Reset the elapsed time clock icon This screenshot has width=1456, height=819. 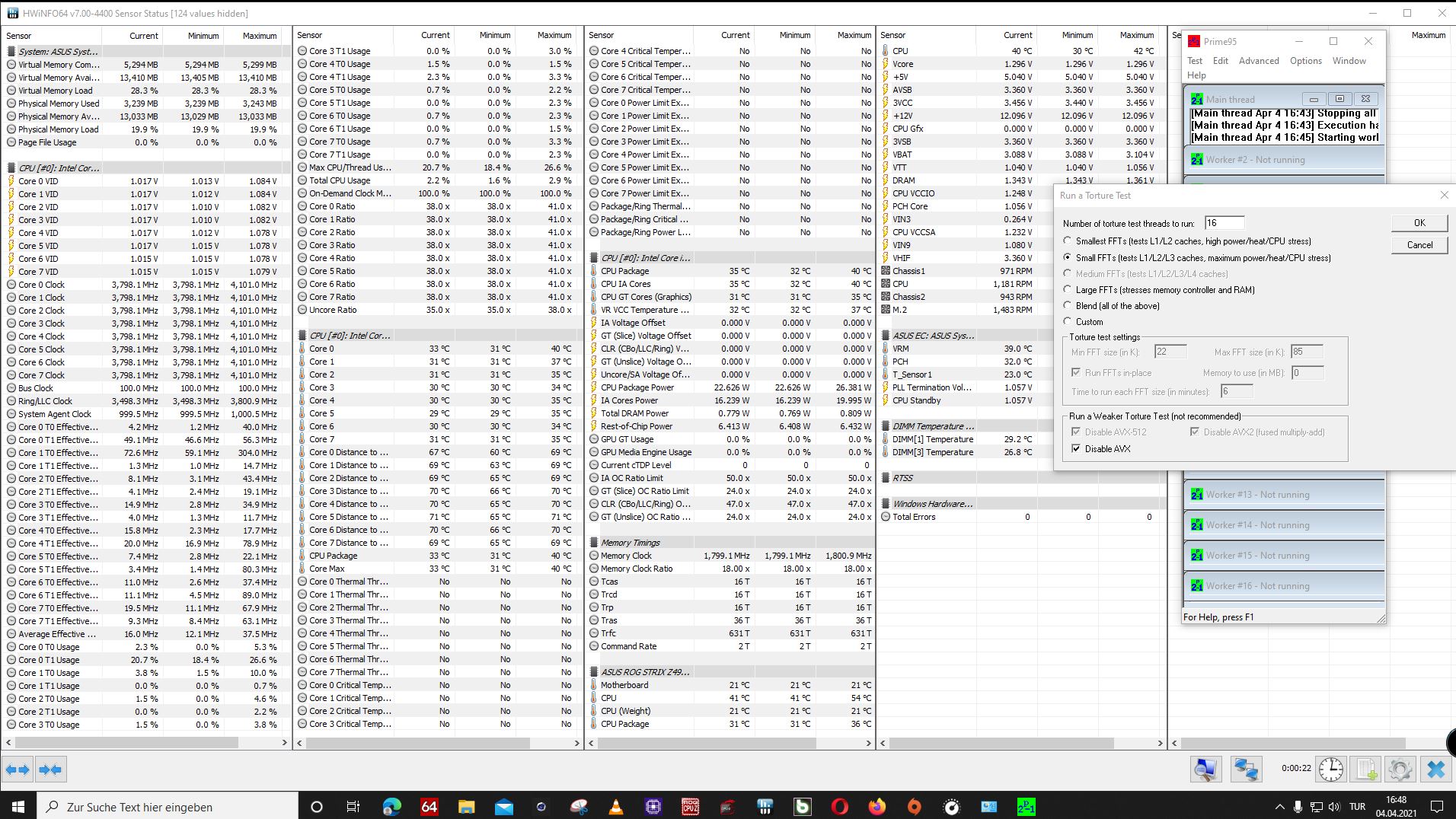click(1331, 770)
